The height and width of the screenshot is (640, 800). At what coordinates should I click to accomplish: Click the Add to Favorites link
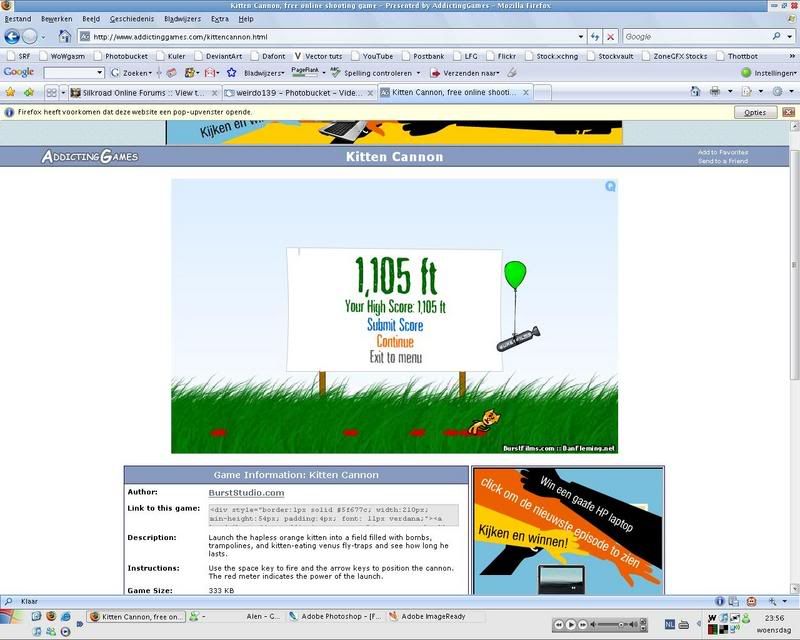tap(723, 152)
